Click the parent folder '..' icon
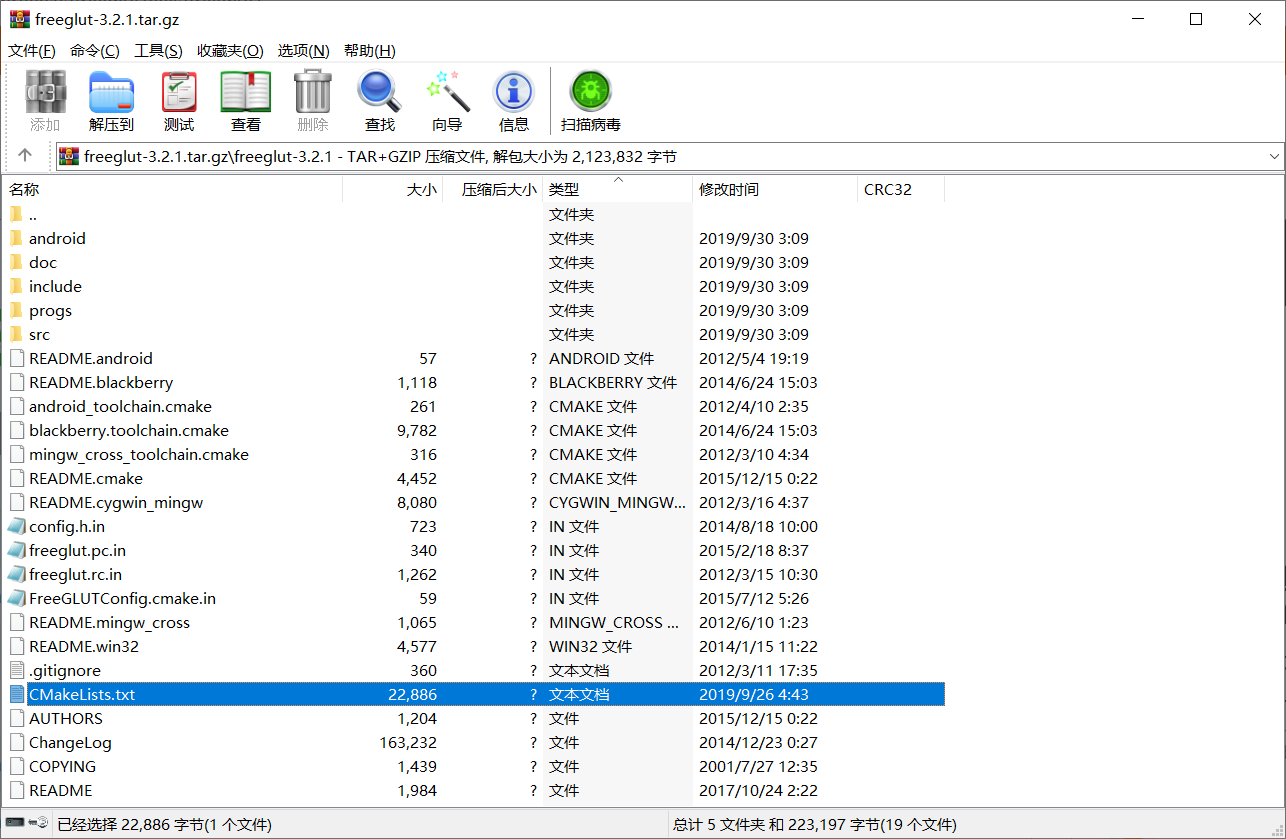 click(16, 214)
